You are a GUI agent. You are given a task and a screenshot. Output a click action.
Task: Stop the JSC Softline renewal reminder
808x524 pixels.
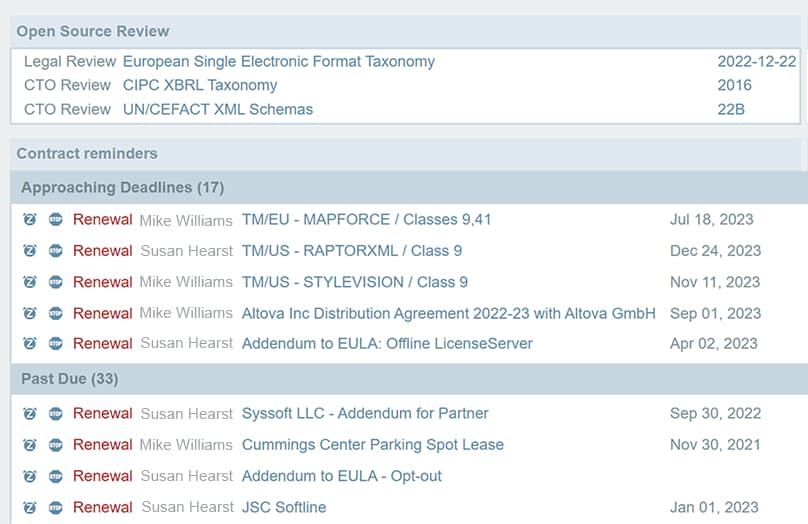click(x=55, y=507)
